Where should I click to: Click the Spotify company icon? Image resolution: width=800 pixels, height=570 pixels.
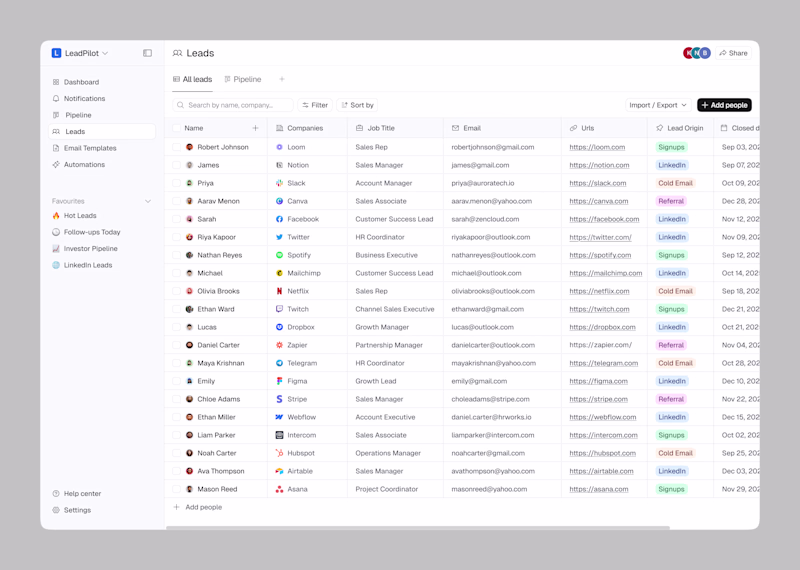[280, 255]
